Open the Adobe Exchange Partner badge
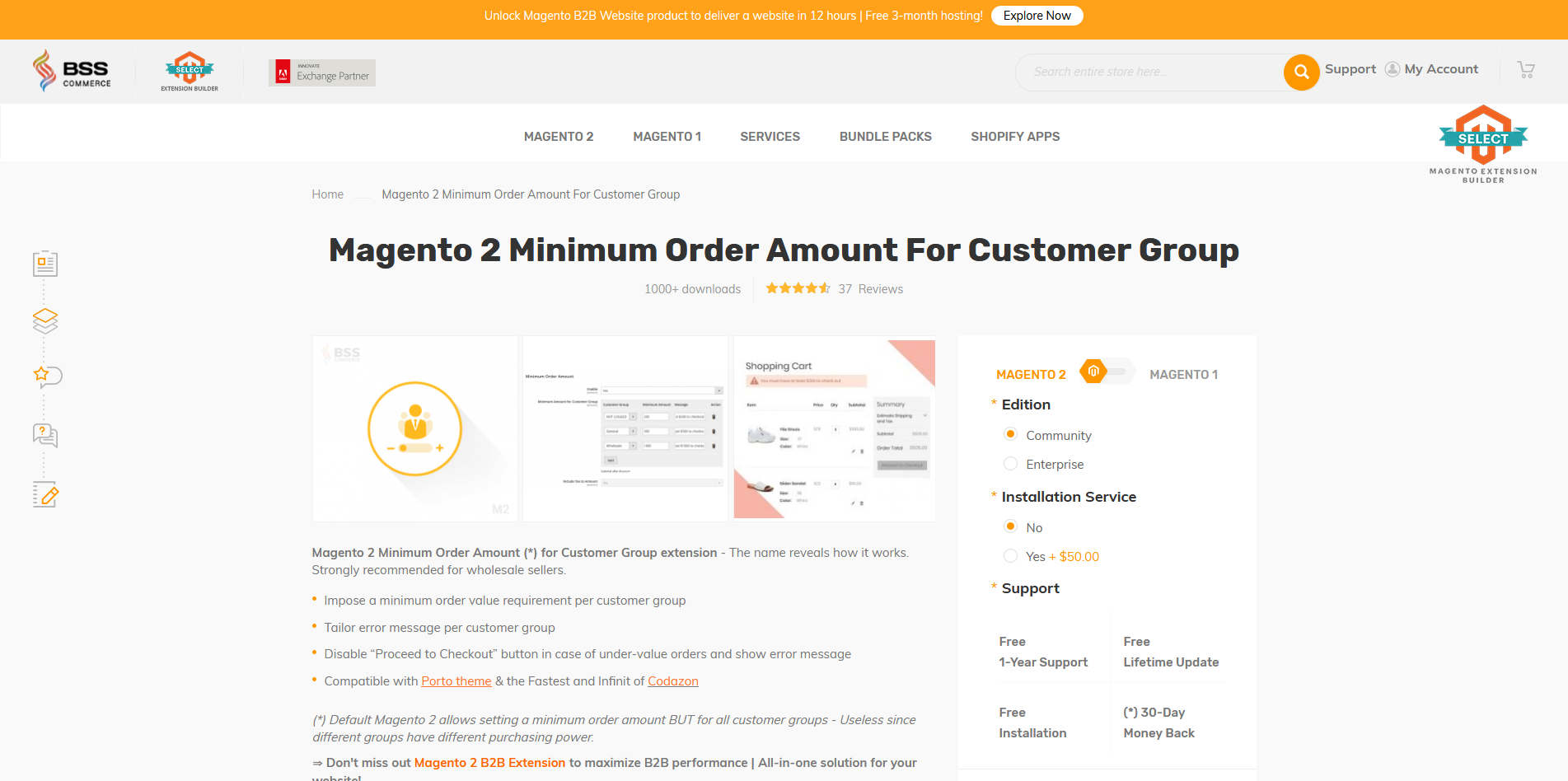 tap(322, 72)
